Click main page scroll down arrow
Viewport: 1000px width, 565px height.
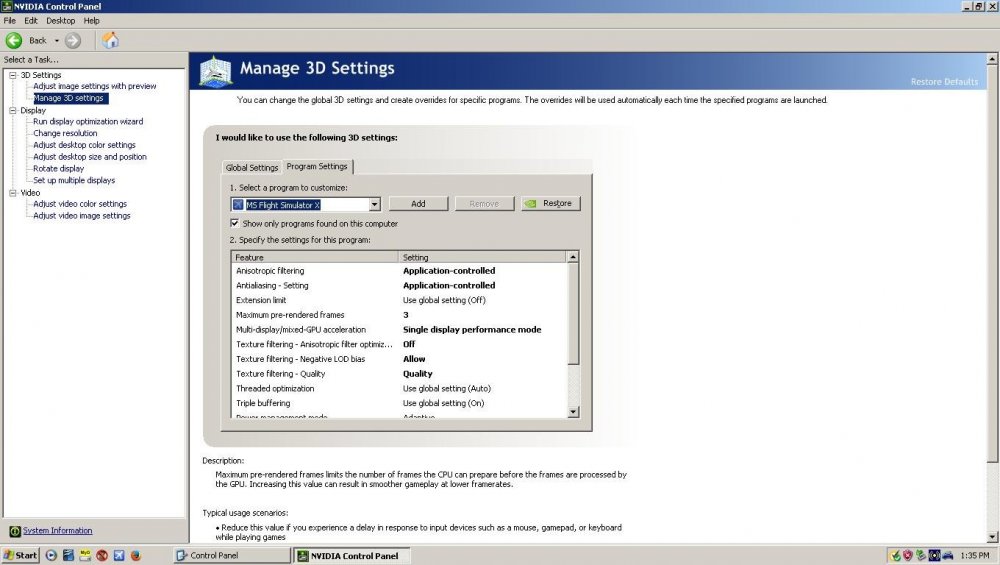tap(992, 537)
